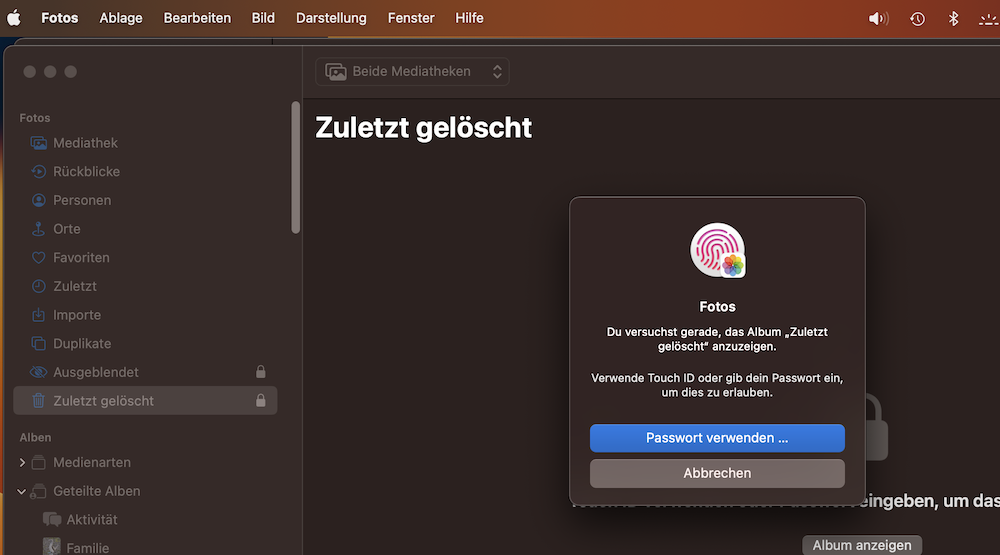This screenshot has width=1000, height=555.
Task: Open the Hilfe menu
Action: pyautogui.click(x=469, y=18)
